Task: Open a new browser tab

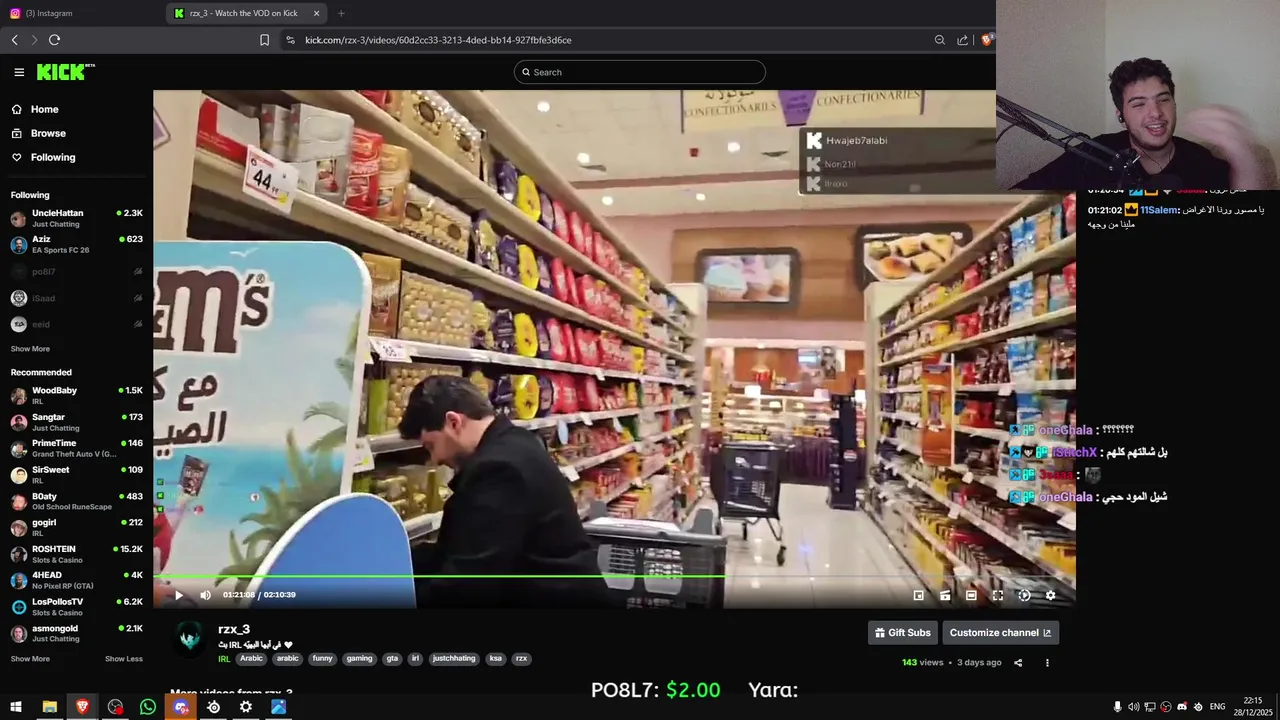Action: click(x=341, y=13)
